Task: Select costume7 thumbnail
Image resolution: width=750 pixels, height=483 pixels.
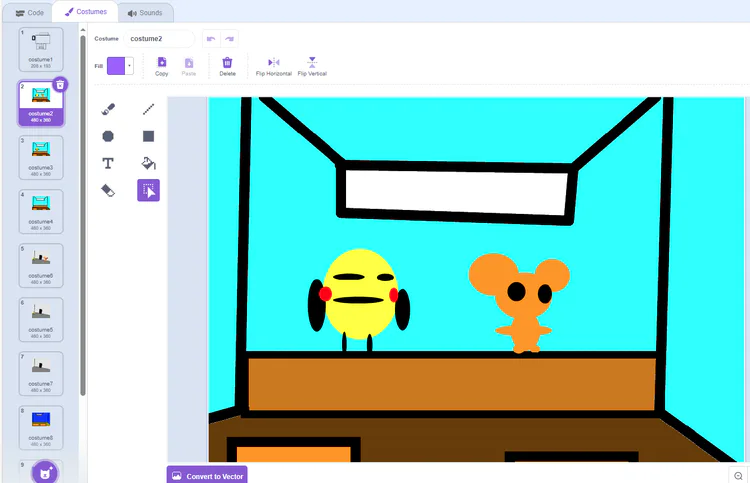Action: click(x=41, y=374)
